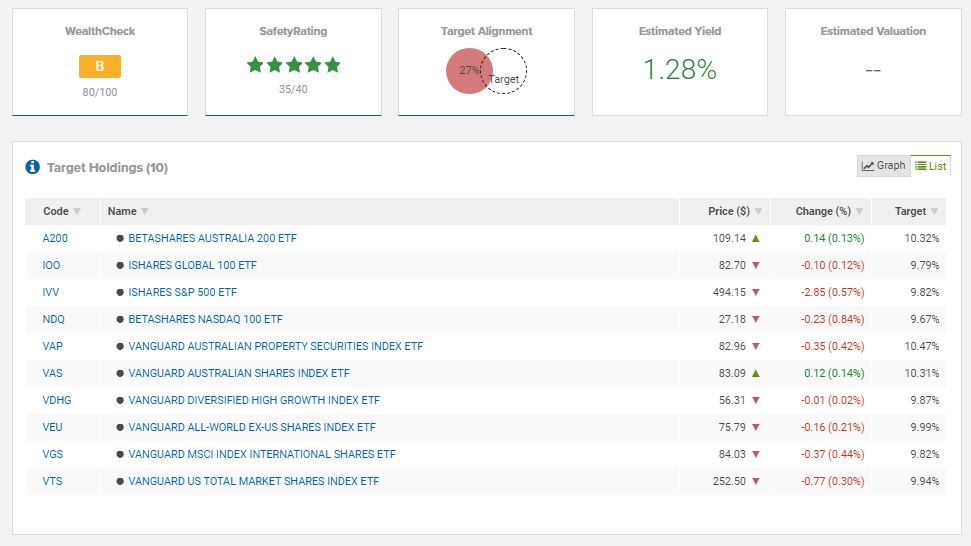Viewport: 971px width, 546px height.
Task: Open ISHARES S&P 500 ETF link
Action: click(183, 292)
